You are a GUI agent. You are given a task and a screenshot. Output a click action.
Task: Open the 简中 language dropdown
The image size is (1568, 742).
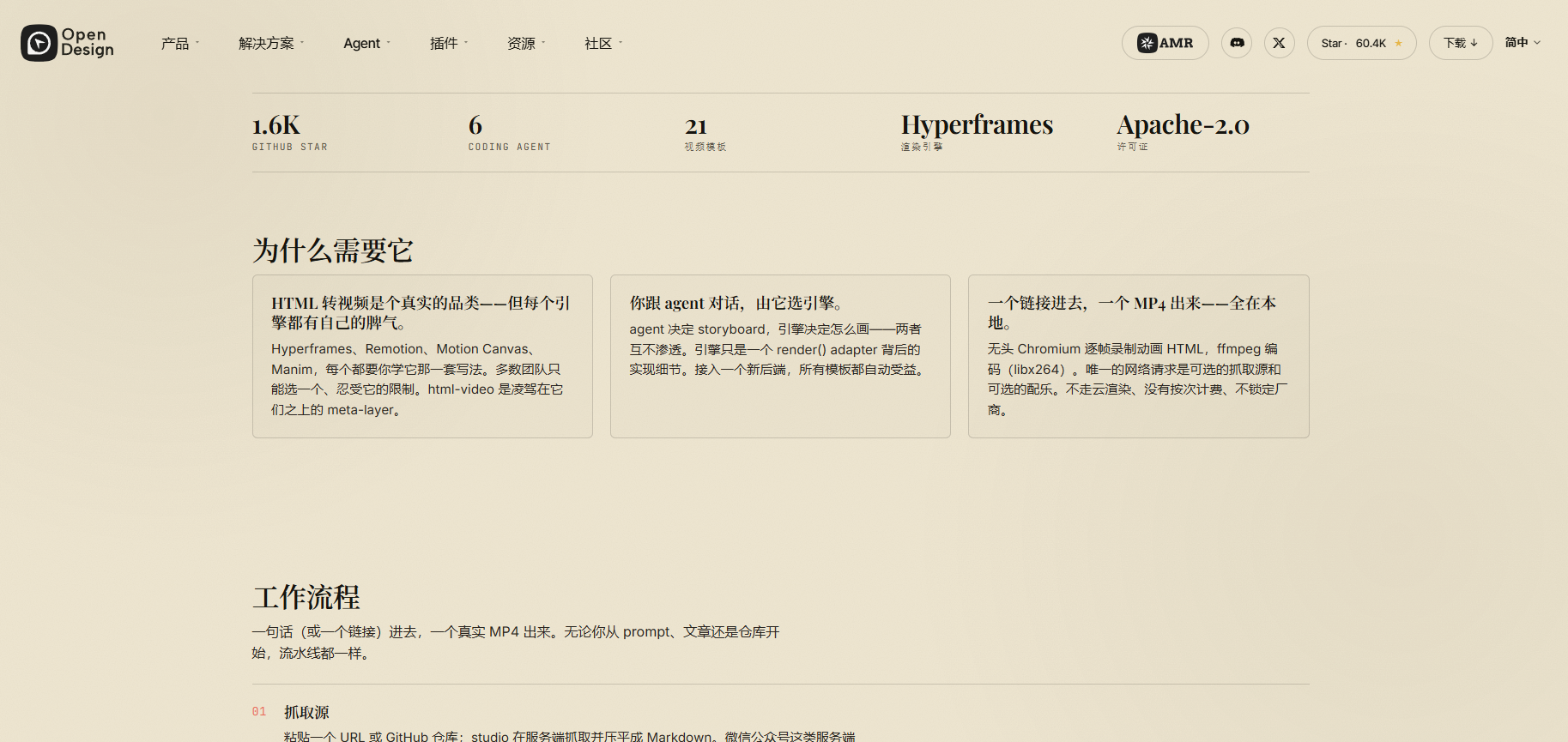[x=1523, y=42]
